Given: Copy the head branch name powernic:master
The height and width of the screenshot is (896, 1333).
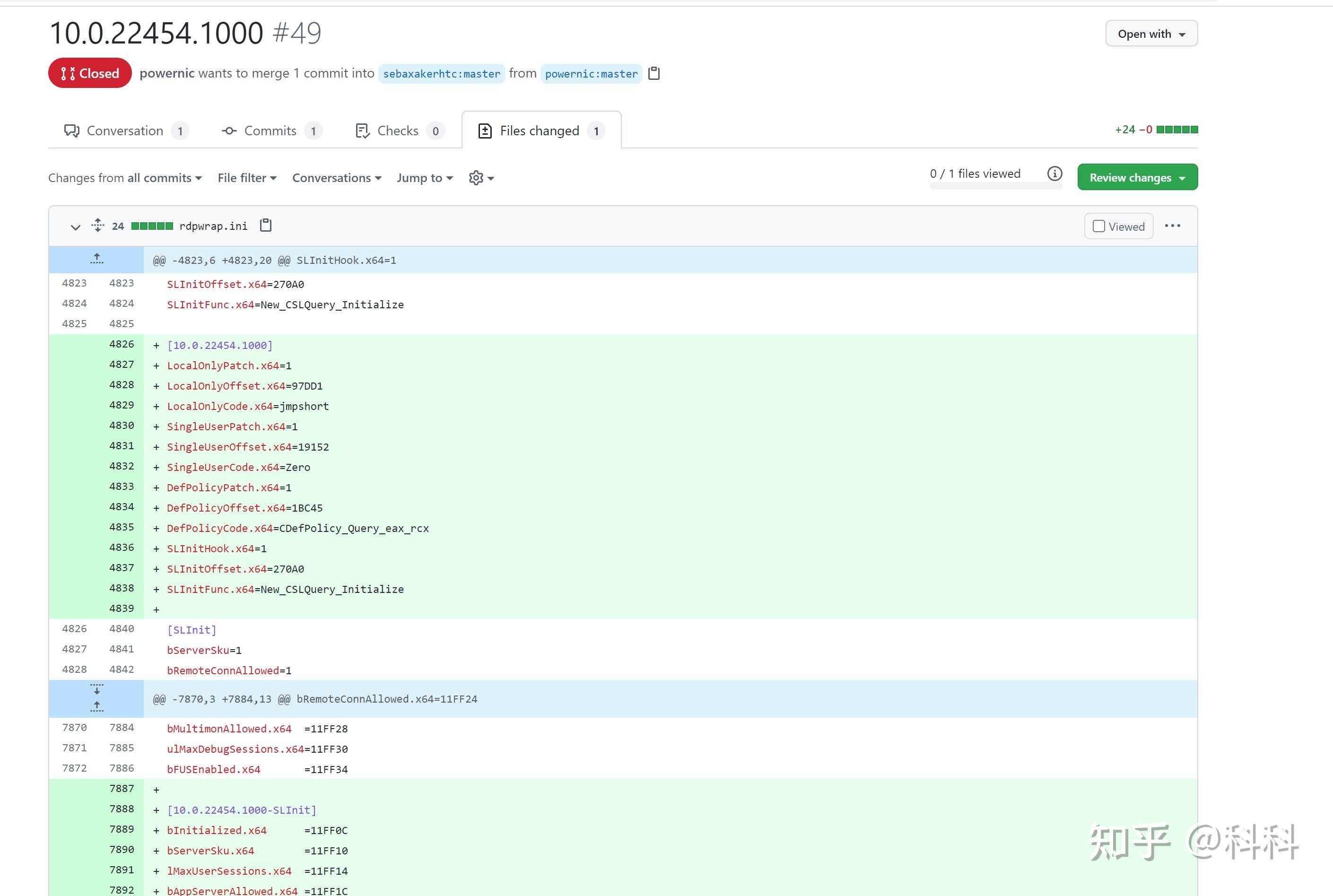Looking at the screenshot, I should click(654, 73).
